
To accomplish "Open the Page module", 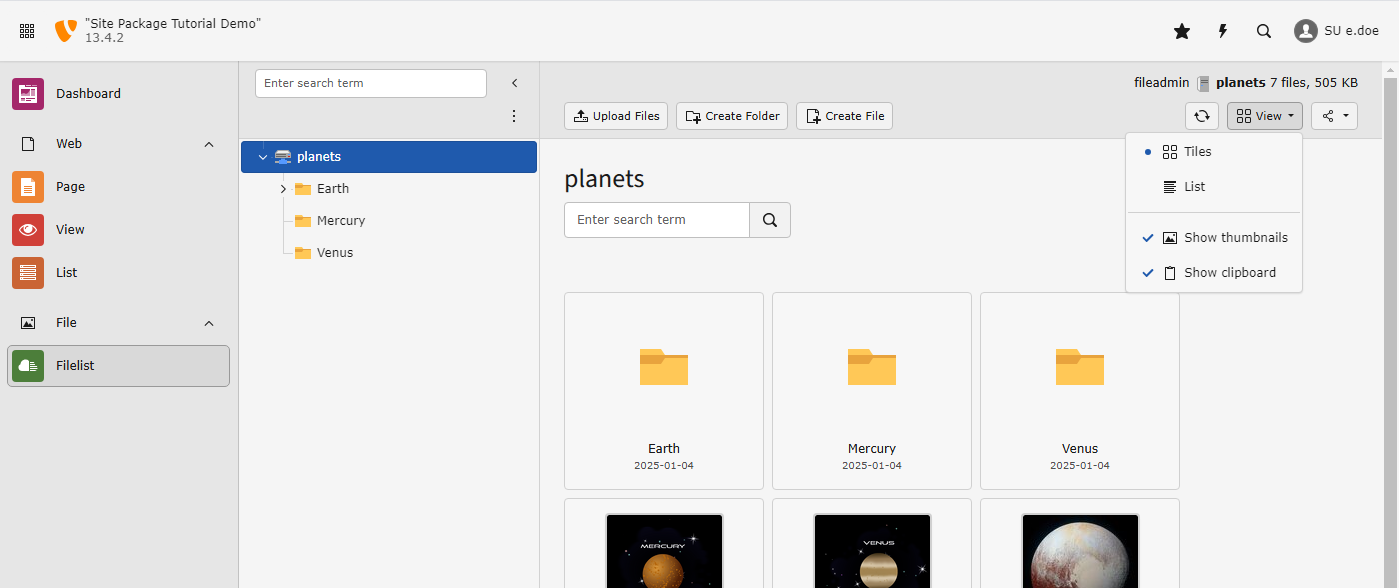I will 119,187.
